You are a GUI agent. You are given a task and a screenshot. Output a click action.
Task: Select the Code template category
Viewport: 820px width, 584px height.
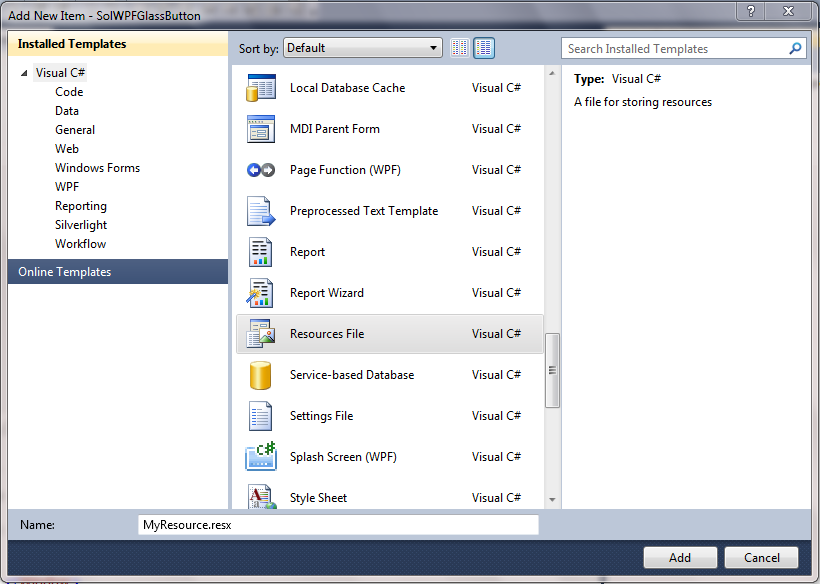(69, 92)
